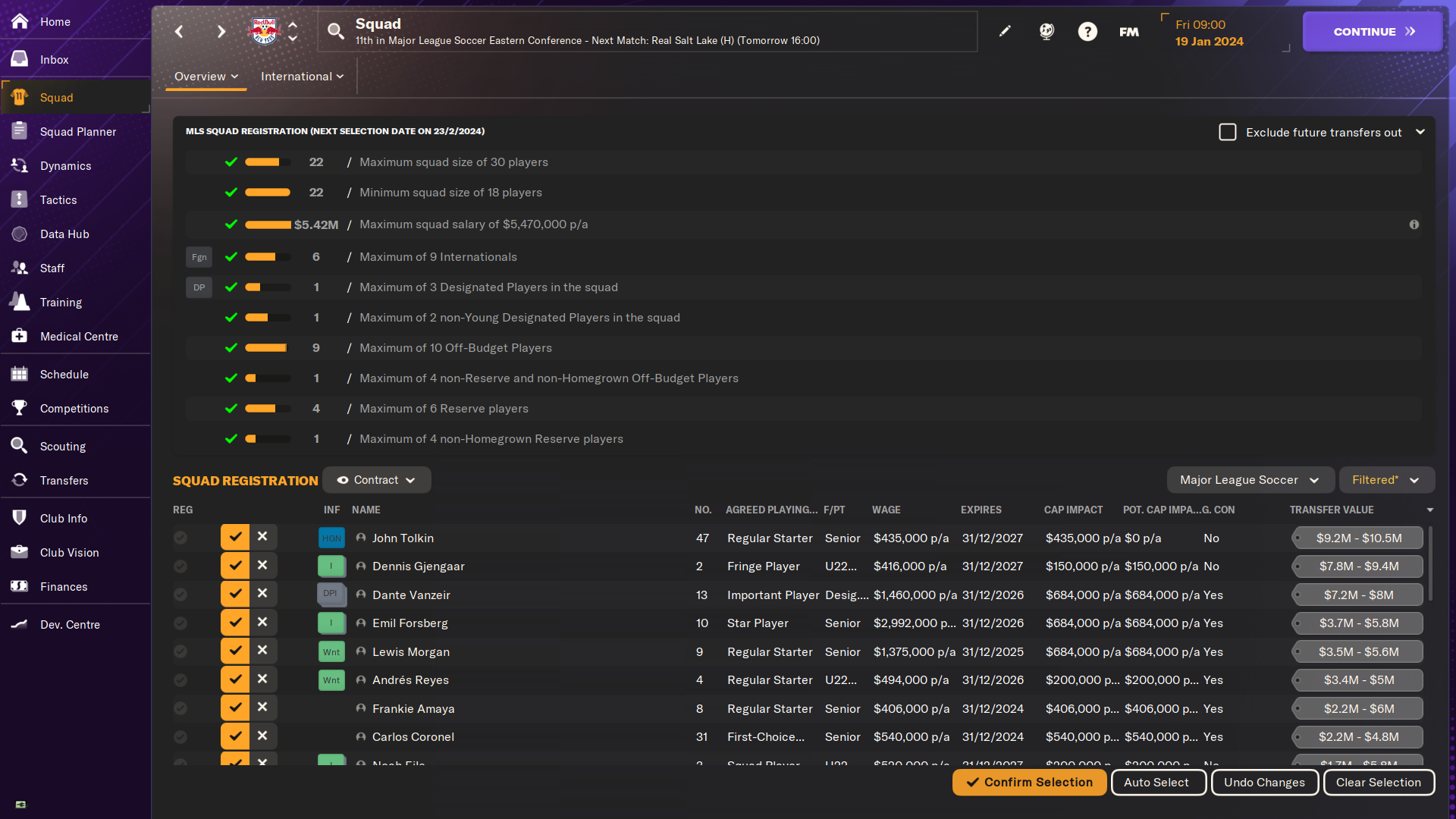Click the Confirm Selection button

coord(1029,782)
